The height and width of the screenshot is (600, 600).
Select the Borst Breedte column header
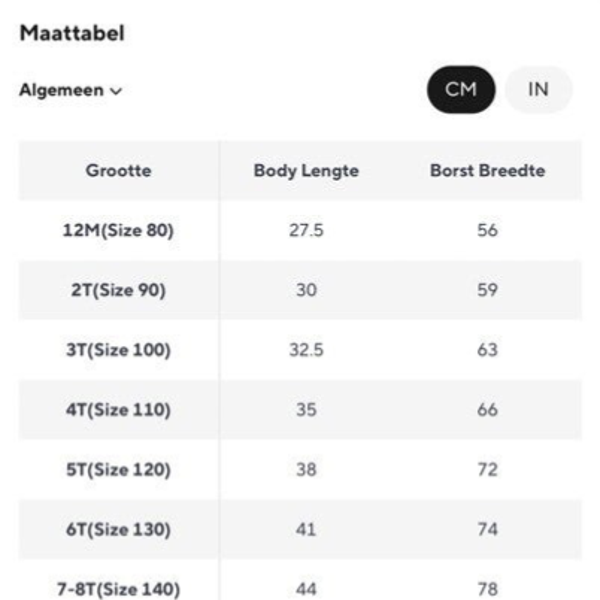click(487, 171)
